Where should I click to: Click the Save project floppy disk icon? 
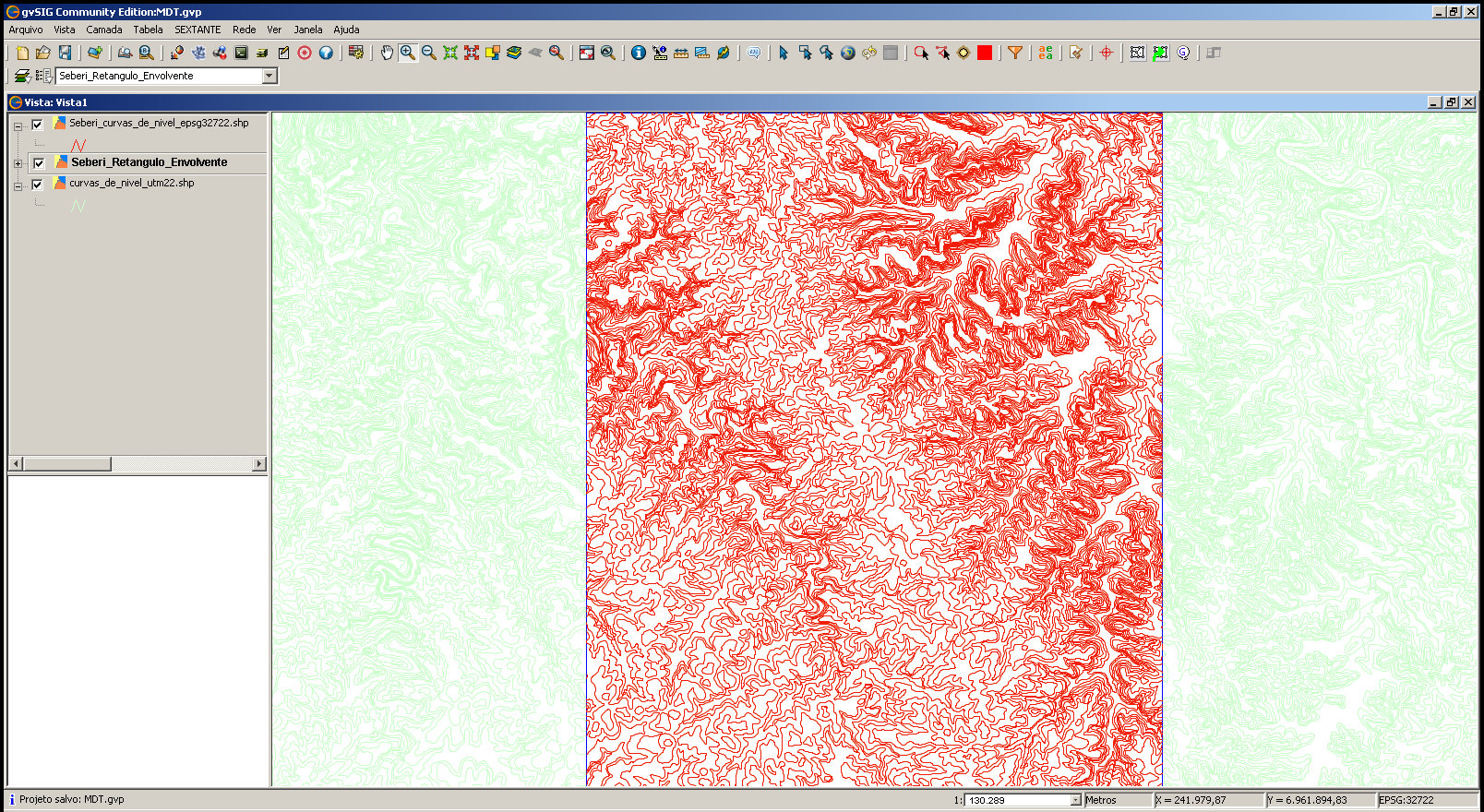(x=65, y=53)
